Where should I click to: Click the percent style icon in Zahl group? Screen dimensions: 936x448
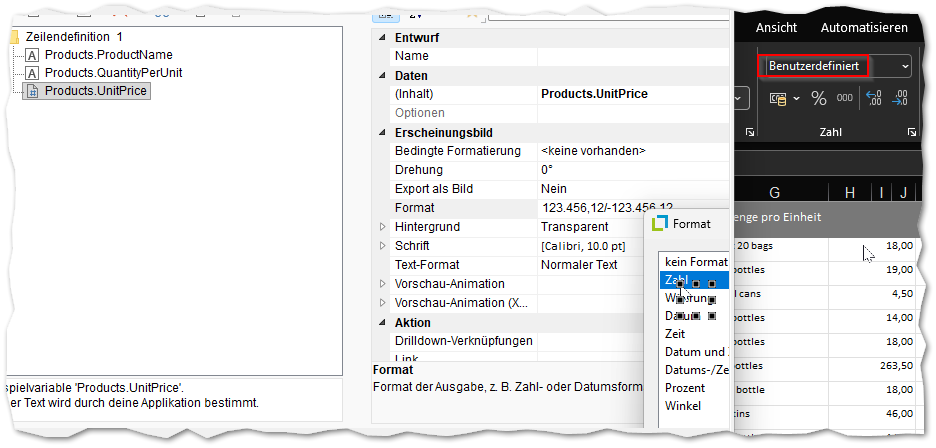(818, 98)
